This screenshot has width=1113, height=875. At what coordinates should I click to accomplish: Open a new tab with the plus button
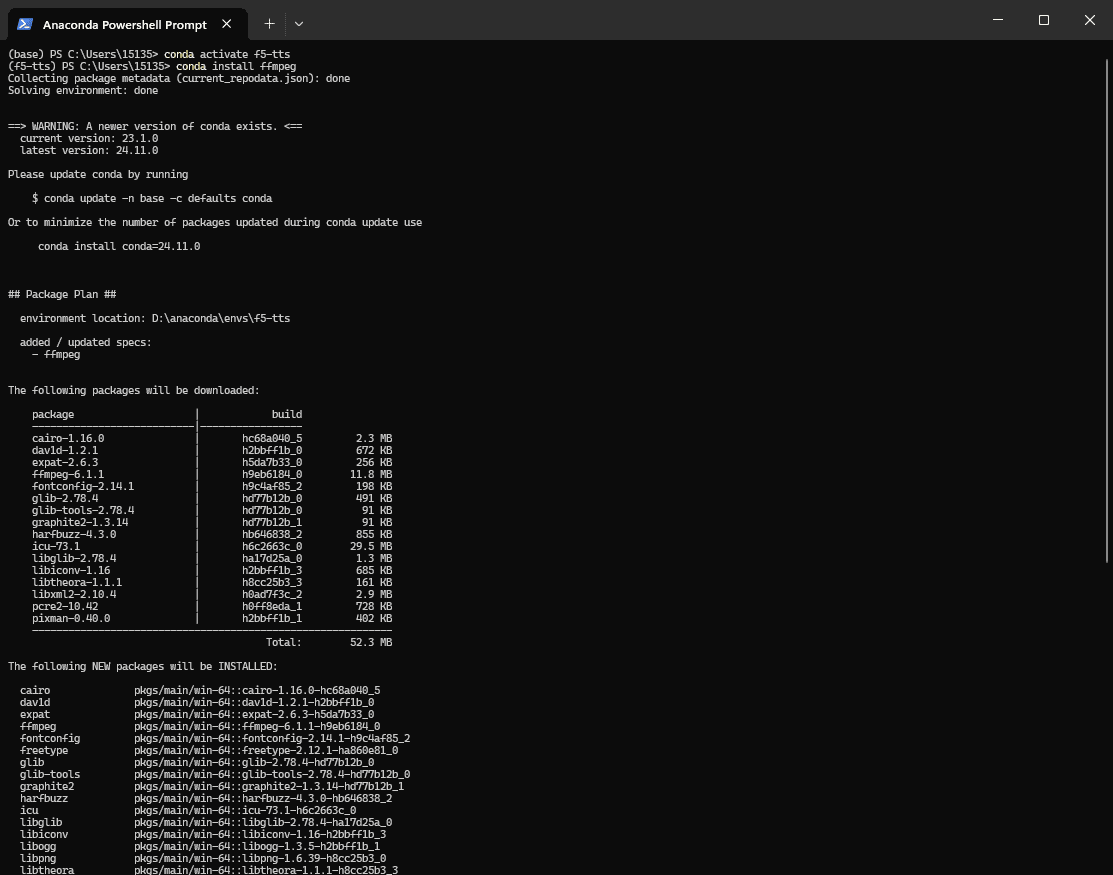(269, 23)
